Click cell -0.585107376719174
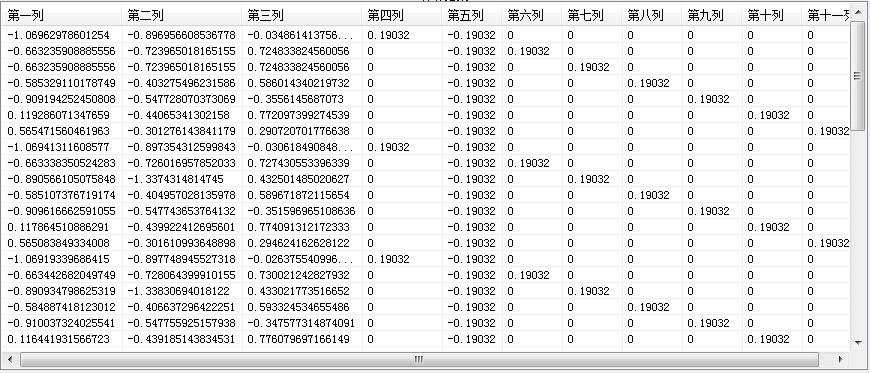 (x=62, y=195)
